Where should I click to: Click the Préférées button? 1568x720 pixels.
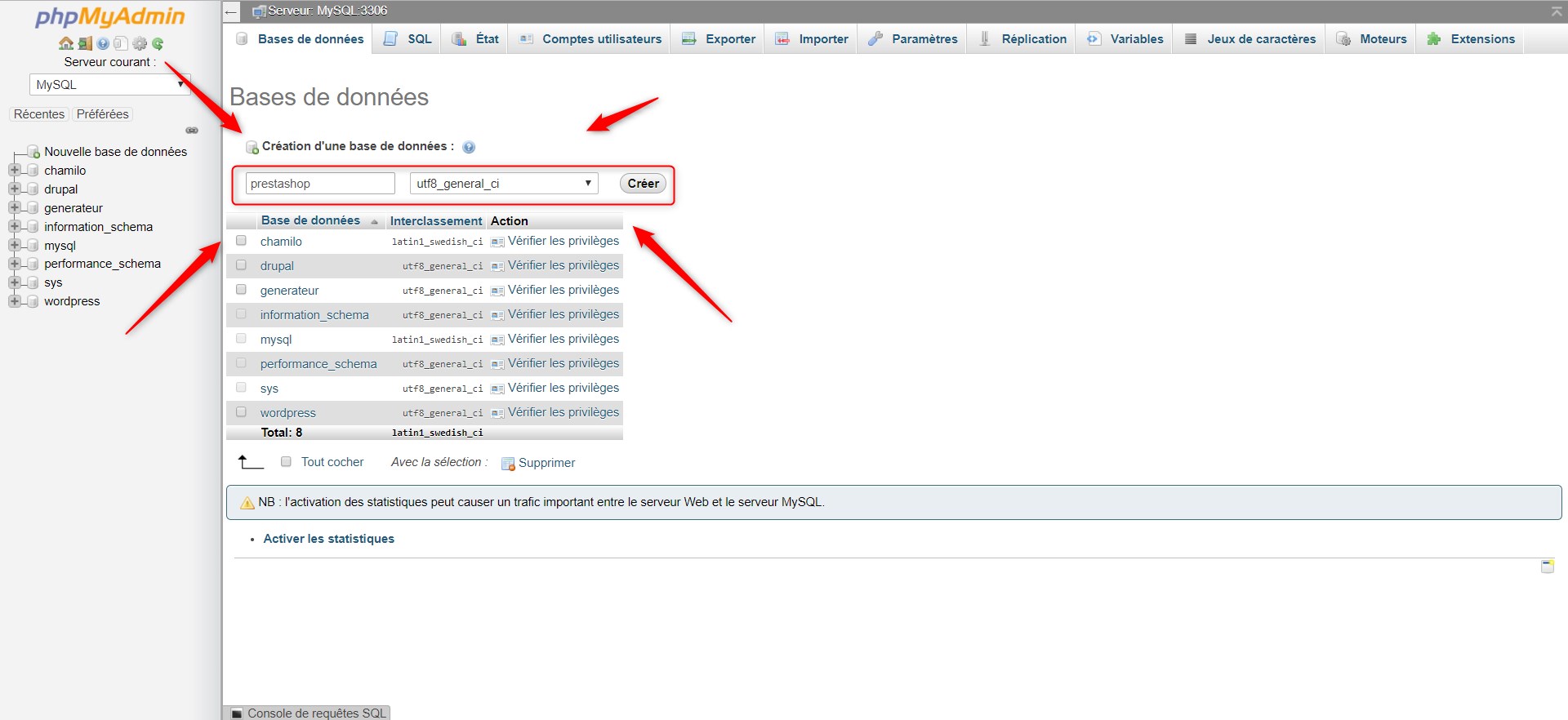click(x=103, y=114)
